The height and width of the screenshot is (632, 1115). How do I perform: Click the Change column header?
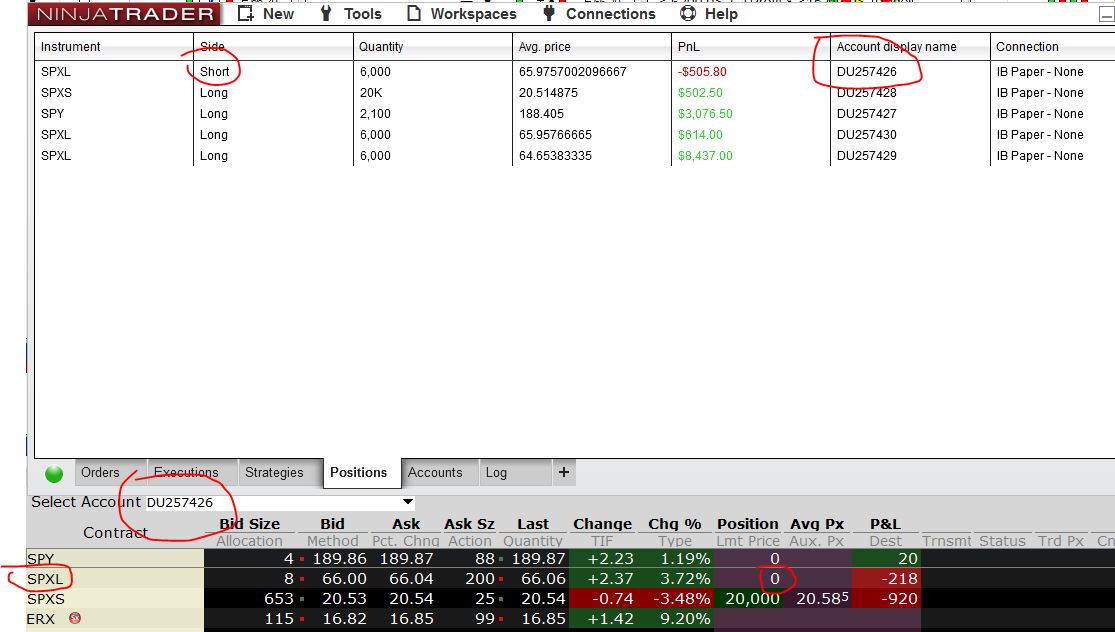click(x=602, y=524)
